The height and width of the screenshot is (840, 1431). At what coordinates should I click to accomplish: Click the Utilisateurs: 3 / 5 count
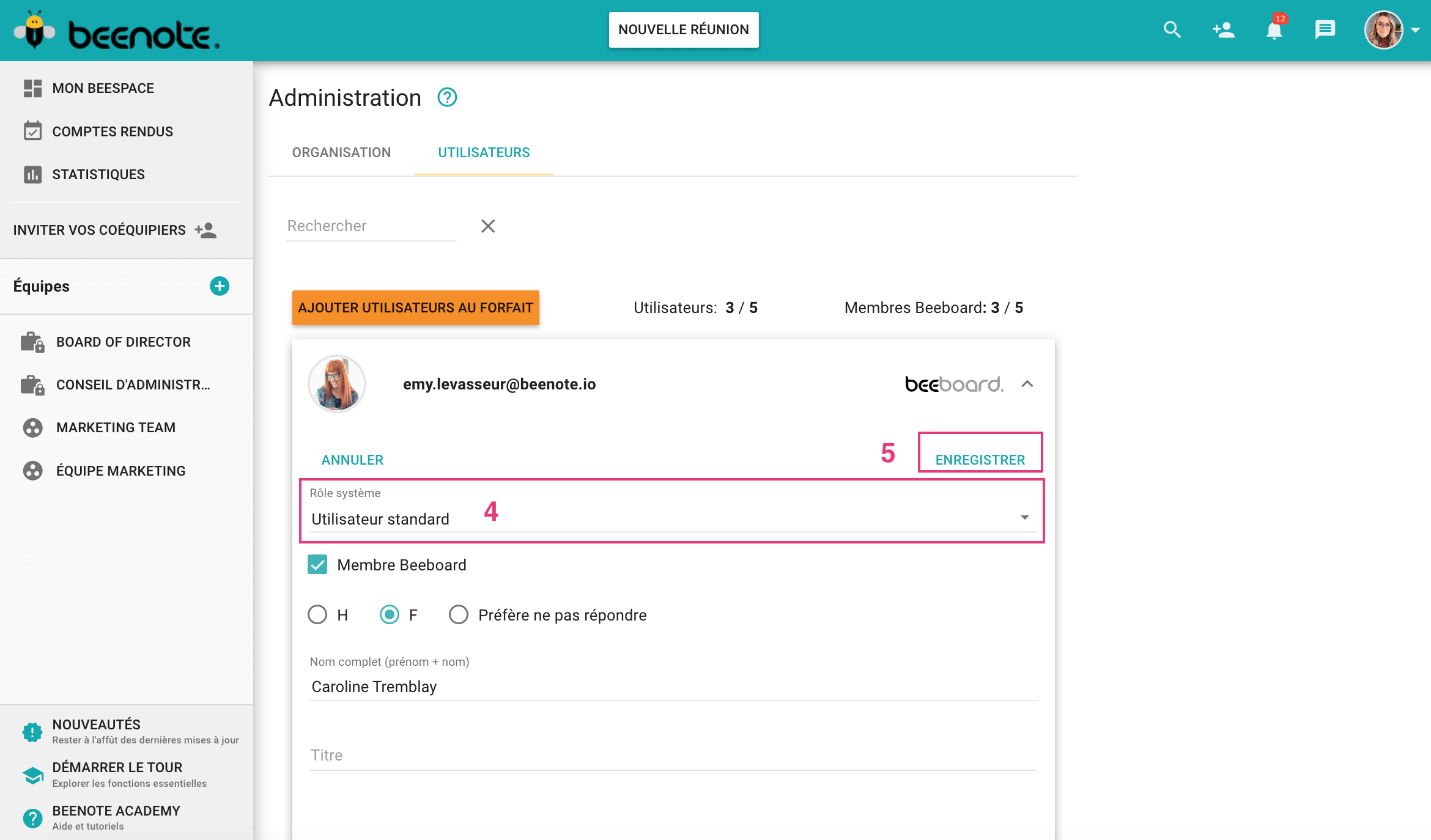[695, 308]
